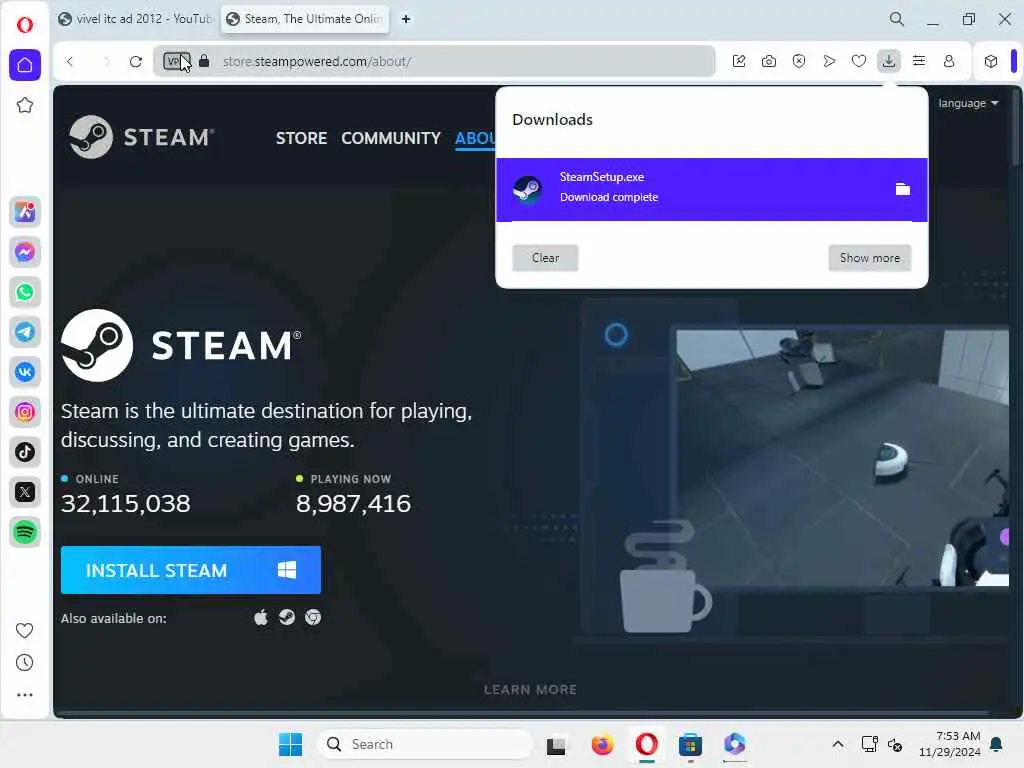Open Easy Setup sliders icon
Image resolution: width=1024 pixels, height=768 pixels.
coord(919,61)
